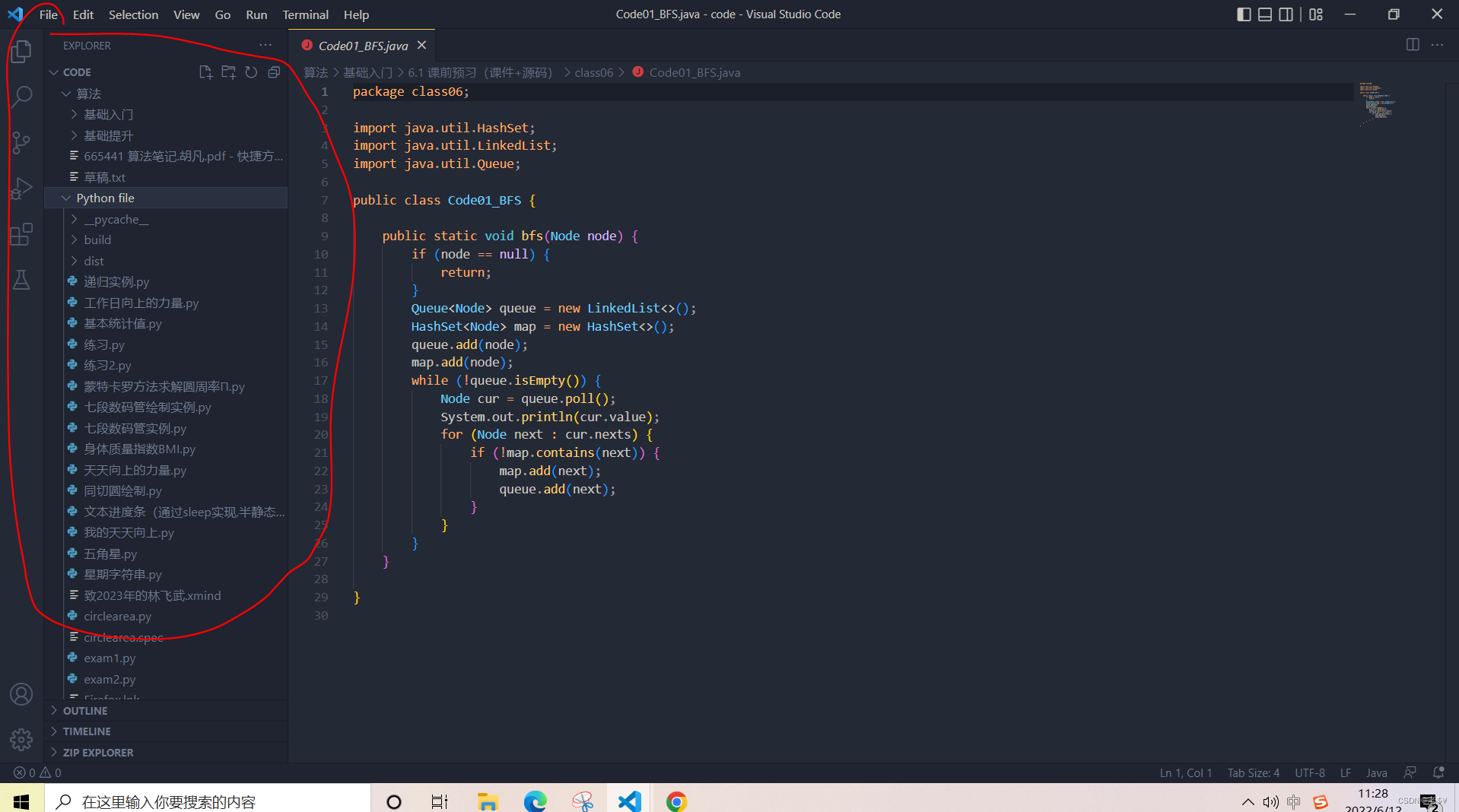Open the Windows Start menu
This screenshot has width=1459, height=812.
click(x=21, y=801)
